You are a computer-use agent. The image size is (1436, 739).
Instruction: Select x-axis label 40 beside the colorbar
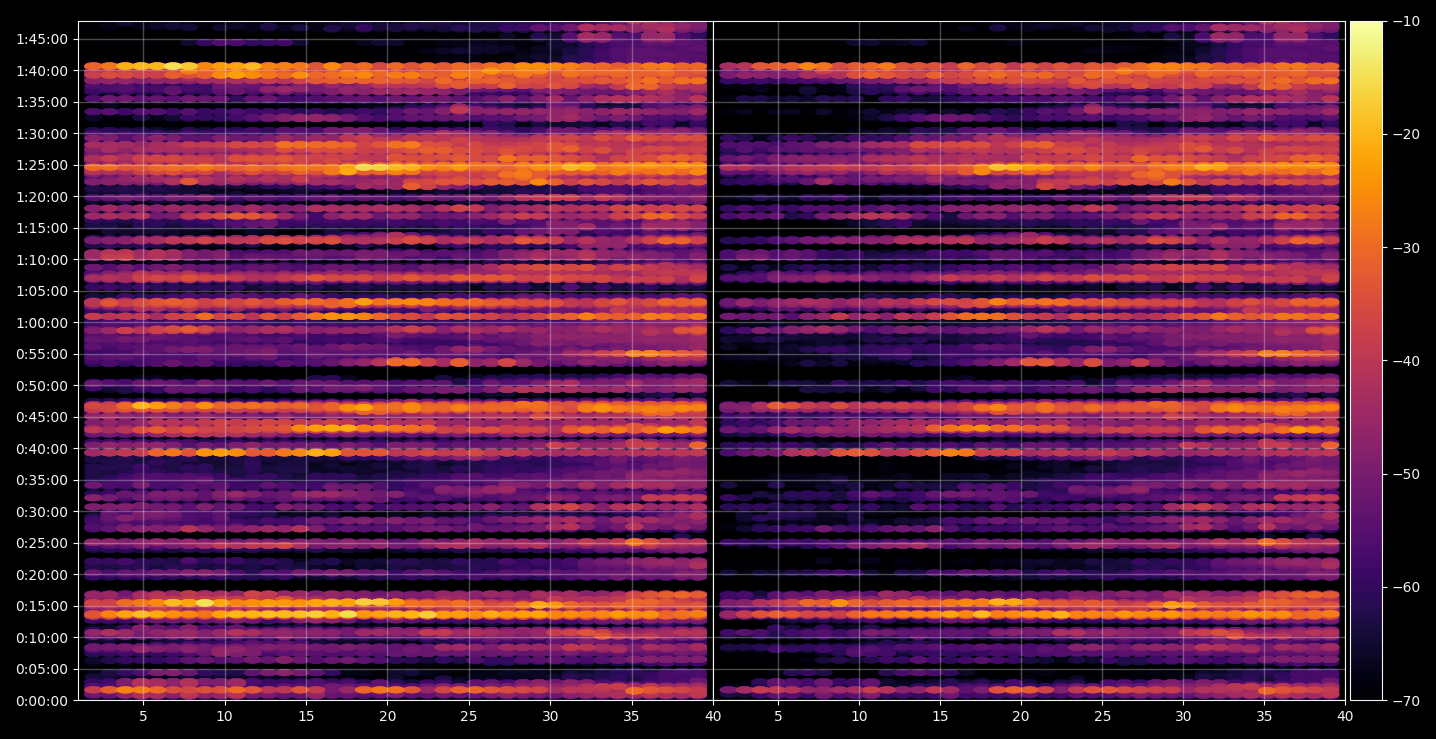click(x=1345, y=717)
